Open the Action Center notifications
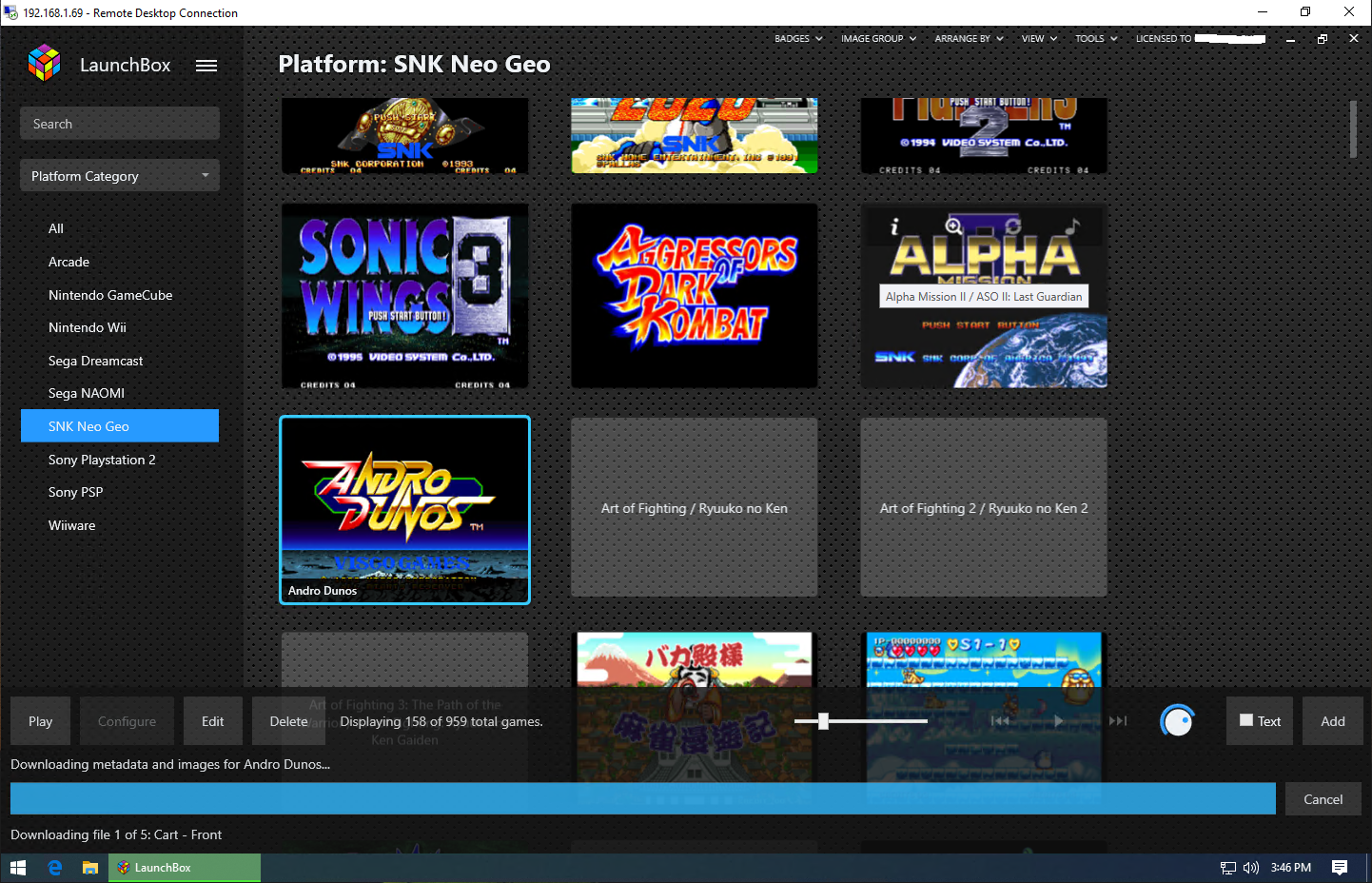The width and height of the screenshot is (1372, 883). [x=1340, y=868]
